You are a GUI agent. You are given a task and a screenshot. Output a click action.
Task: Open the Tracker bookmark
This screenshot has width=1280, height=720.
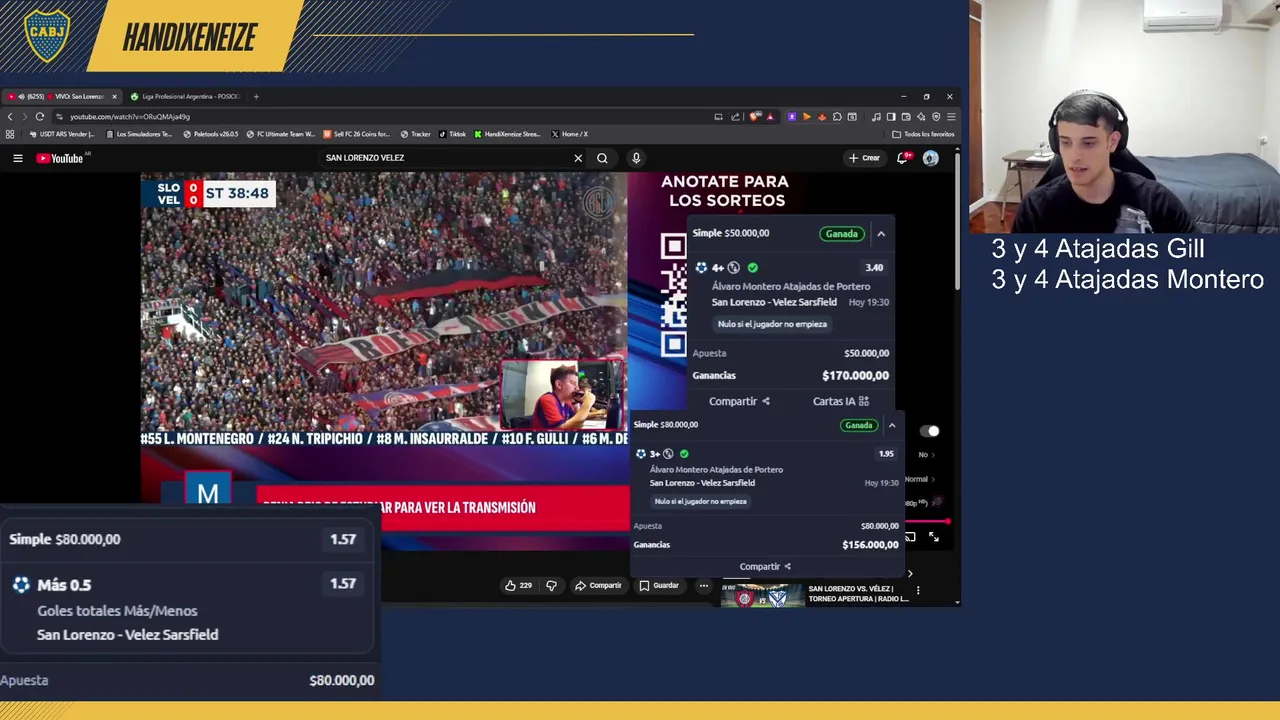point(416,134)
